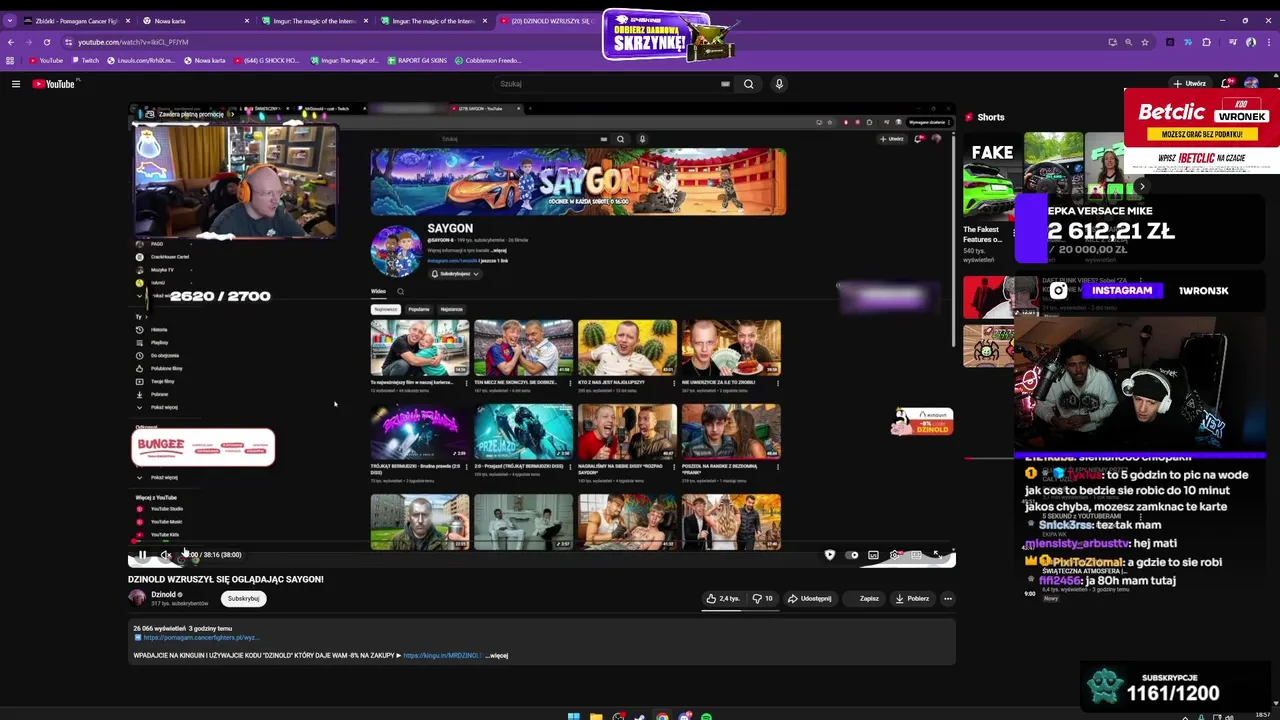Open YouTube notifications bell
The height and width of the screenshot is (720, 1280).
point(1226,84)
